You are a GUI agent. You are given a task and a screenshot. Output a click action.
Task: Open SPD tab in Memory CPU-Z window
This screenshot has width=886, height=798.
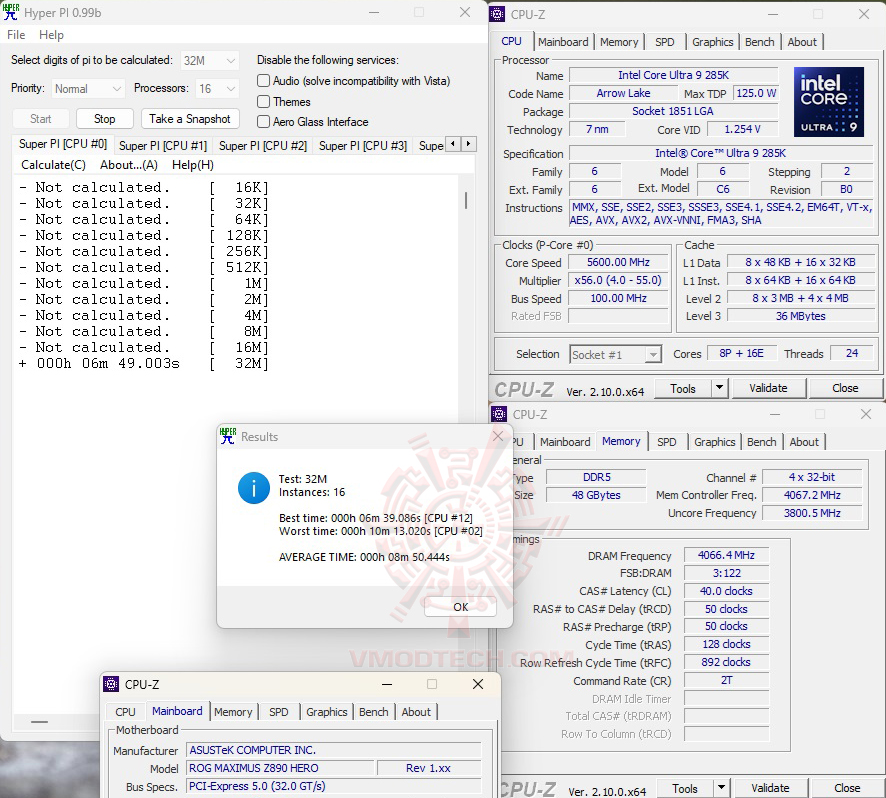[x=666, y=442]
